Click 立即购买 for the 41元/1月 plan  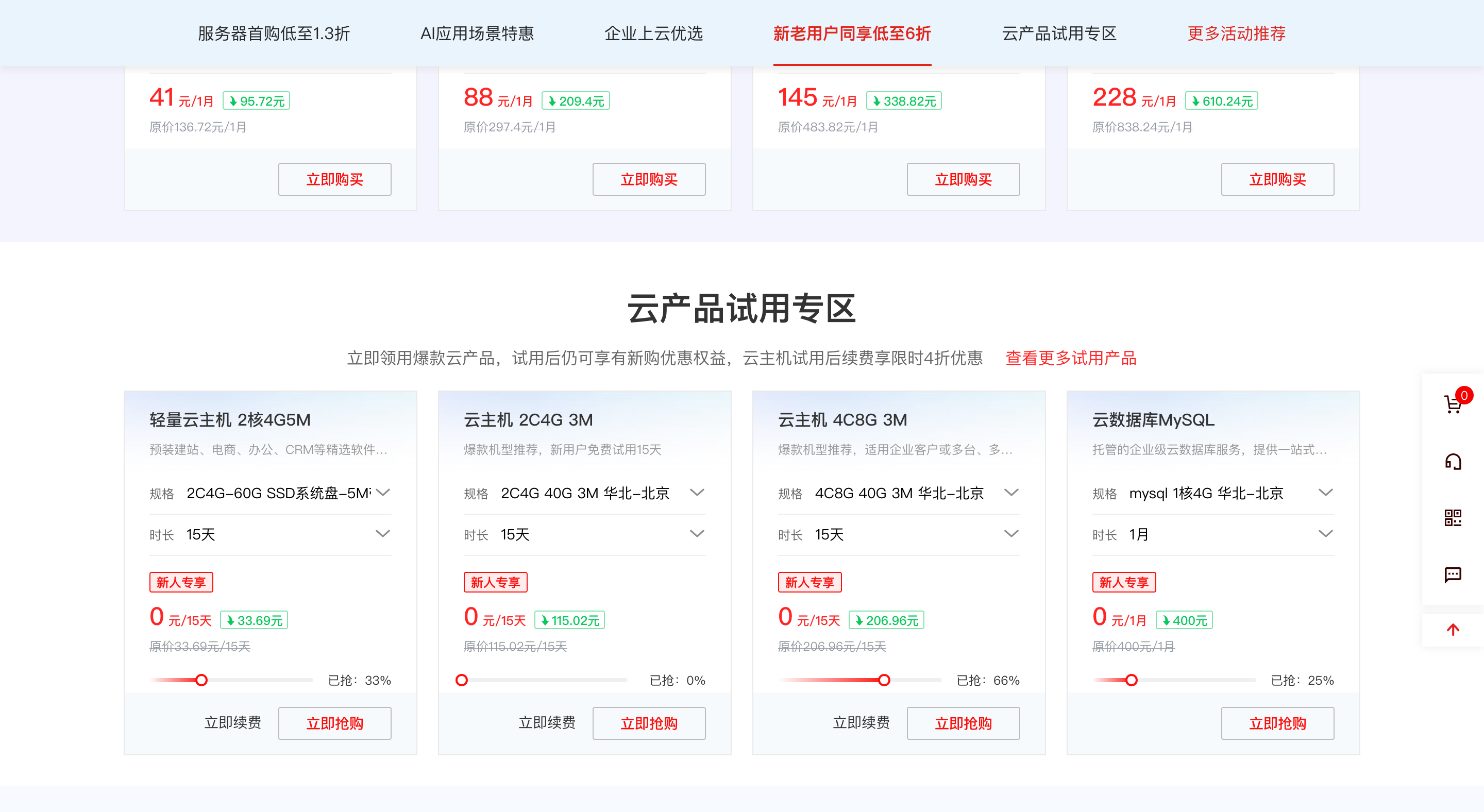pos(335,179)
